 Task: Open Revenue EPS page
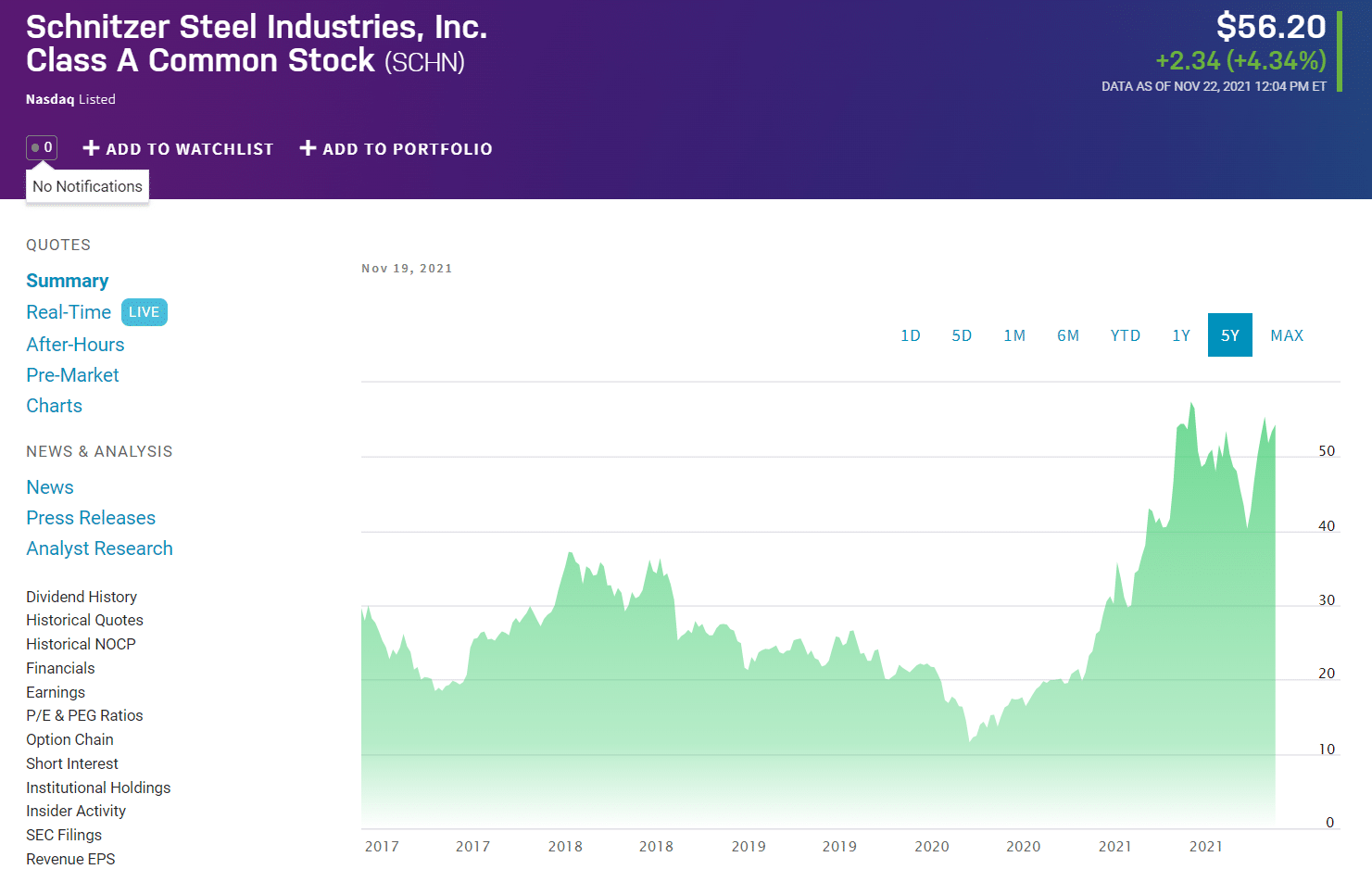tap(70, 859)
